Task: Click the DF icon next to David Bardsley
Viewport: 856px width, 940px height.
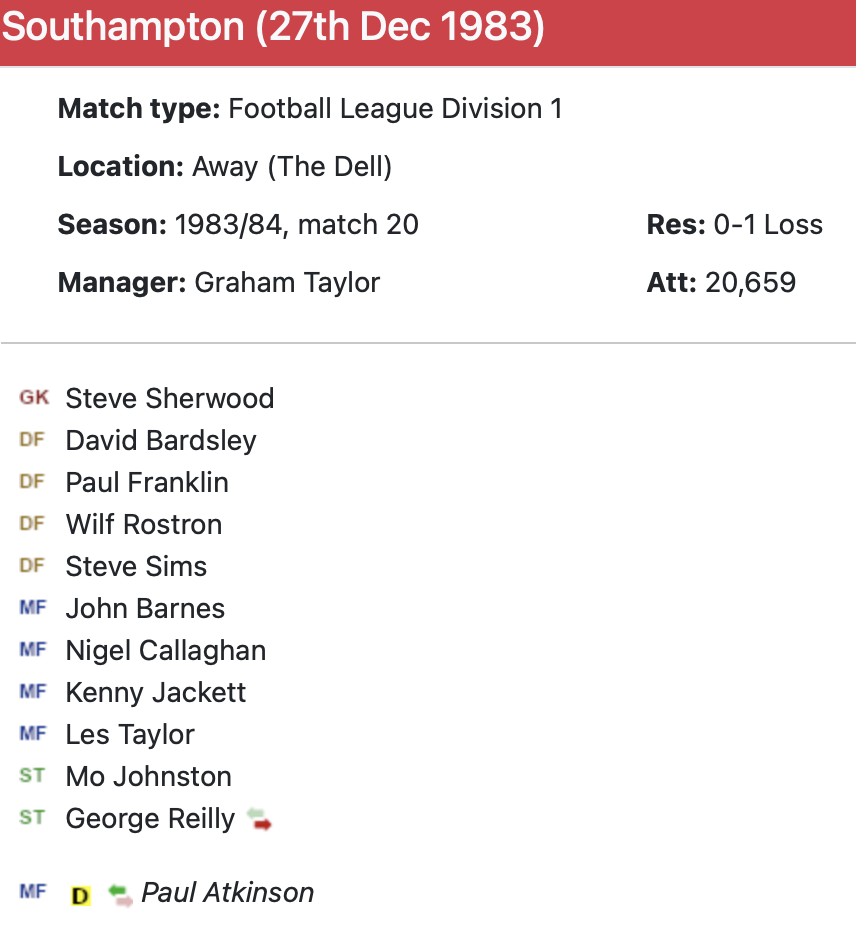Action: tap(32, 440)
